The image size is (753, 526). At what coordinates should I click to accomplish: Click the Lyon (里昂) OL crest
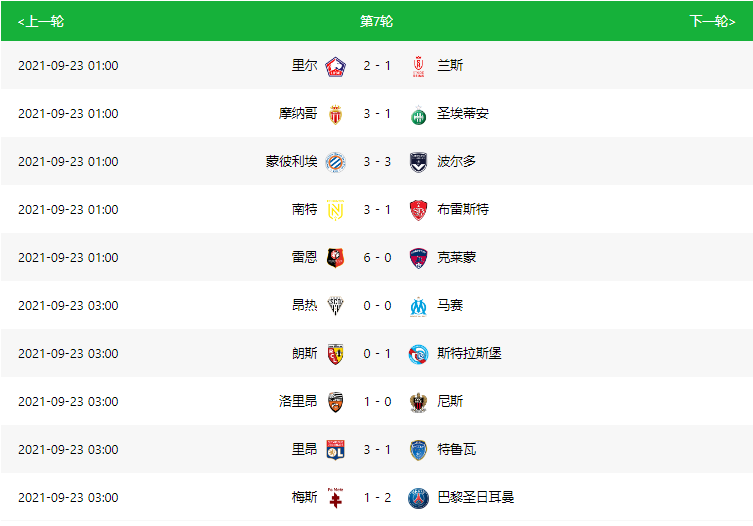coord(335,450)
